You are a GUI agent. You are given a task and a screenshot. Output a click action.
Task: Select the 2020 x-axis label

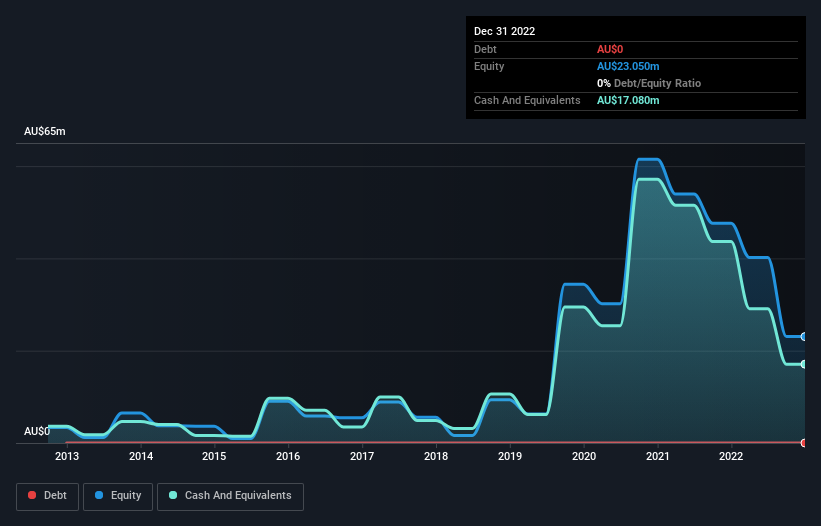coord(584,456)
